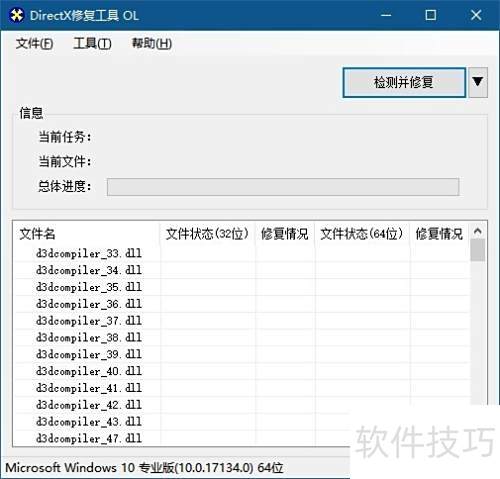The image size is (500, 479).
Task: Open the 帮助(H) menu
Action: click(152, 43)
